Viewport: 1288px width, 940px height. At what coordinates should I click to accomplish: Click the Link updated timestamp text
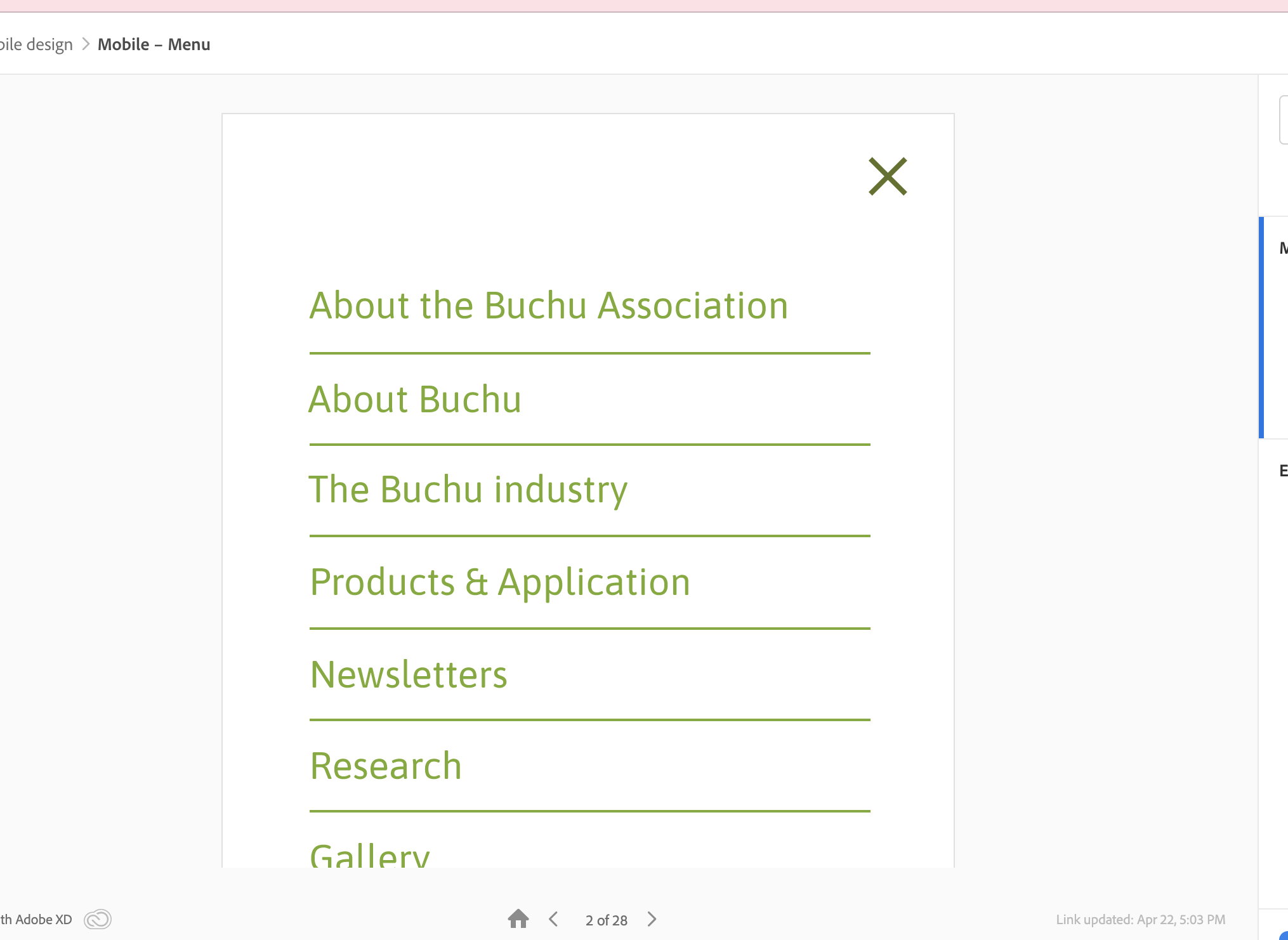[x=1140, y=919]
